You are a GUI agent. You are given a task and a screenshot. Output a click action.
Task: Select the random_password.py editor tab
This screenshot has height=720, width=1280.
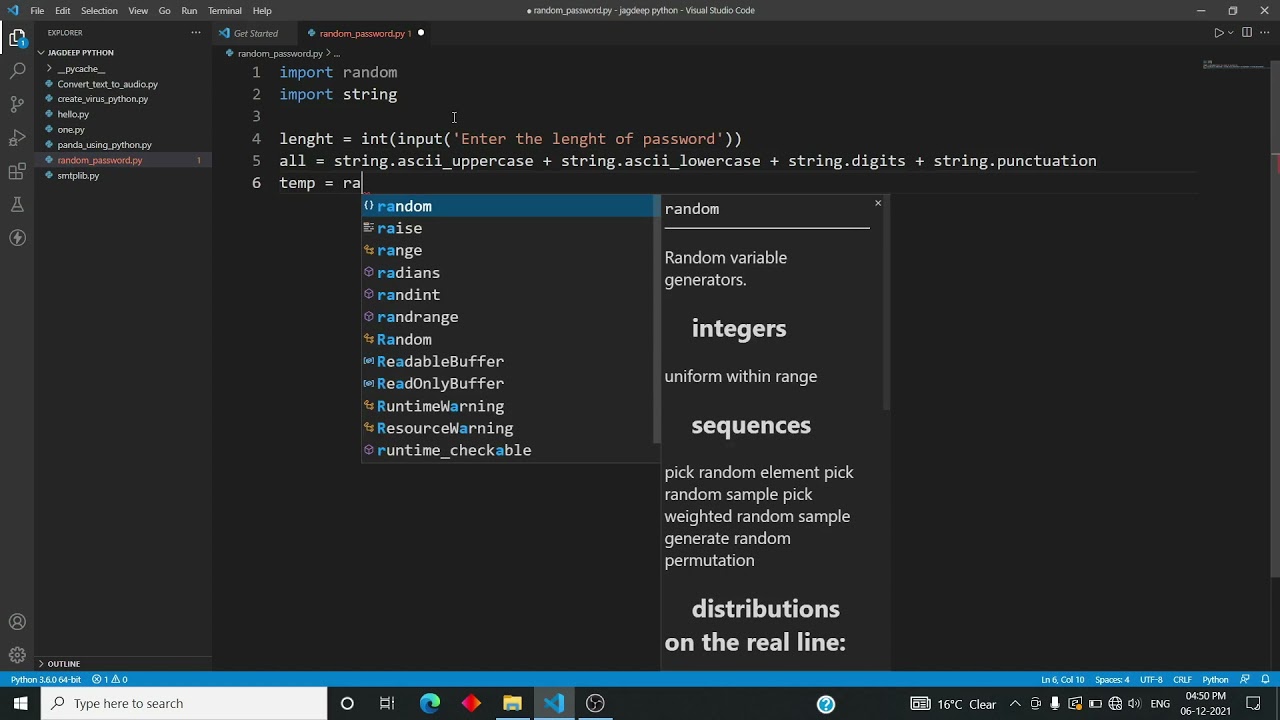(x=363, y=33)
